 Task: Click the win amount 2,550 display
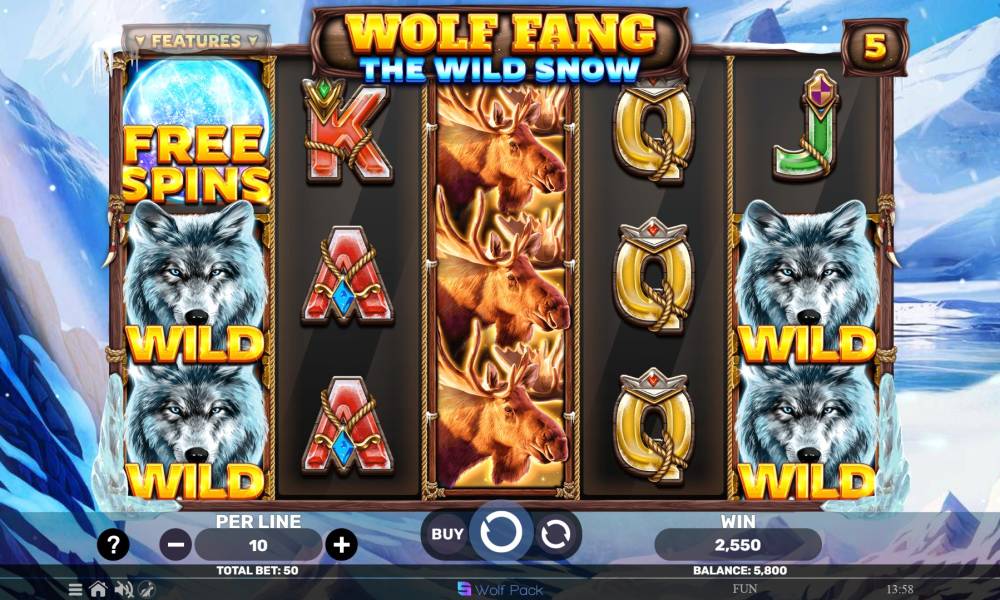pos(738,545)
